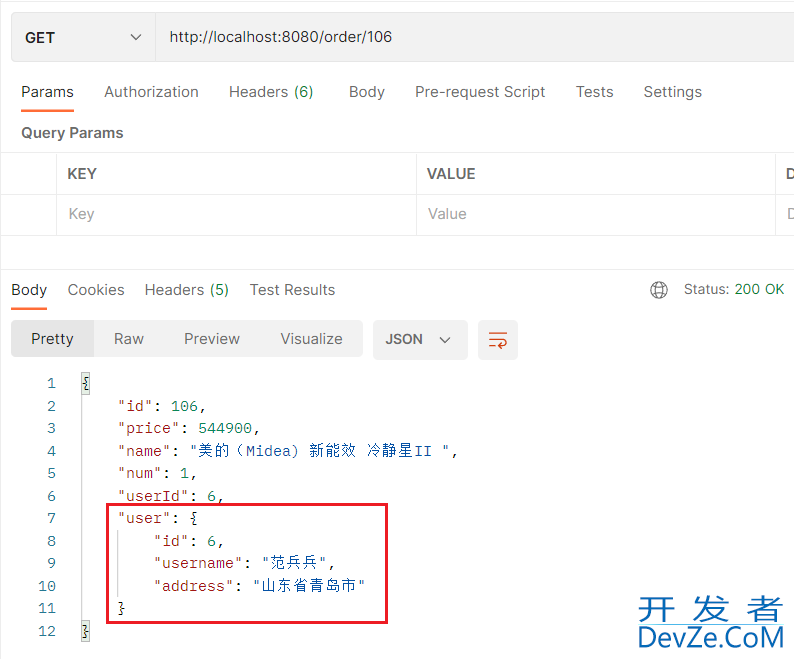Click the Value query param field
The image size is (794, 659).
[596, 214]
